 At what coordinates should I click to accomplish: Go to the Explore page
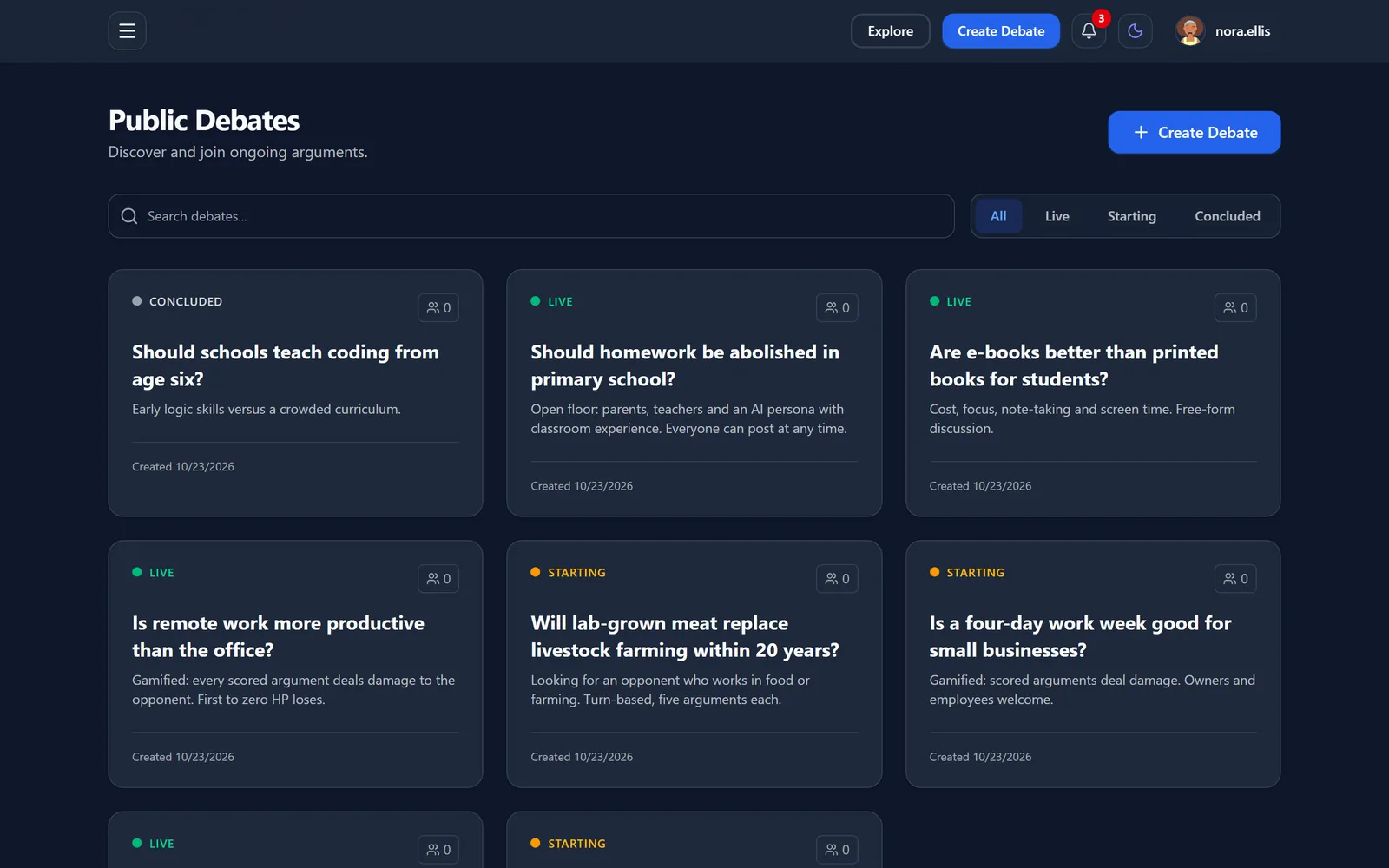[891, 31]
